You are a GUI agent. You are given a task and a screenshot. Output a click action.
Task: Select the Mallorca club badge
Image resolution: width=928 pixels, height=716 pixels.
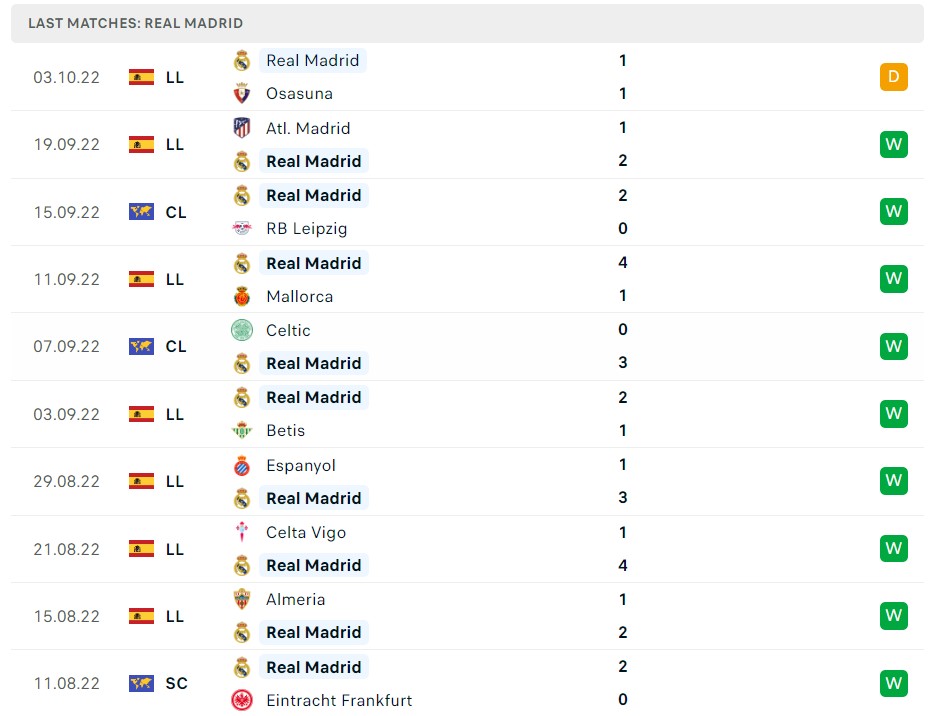coord(241,296)
